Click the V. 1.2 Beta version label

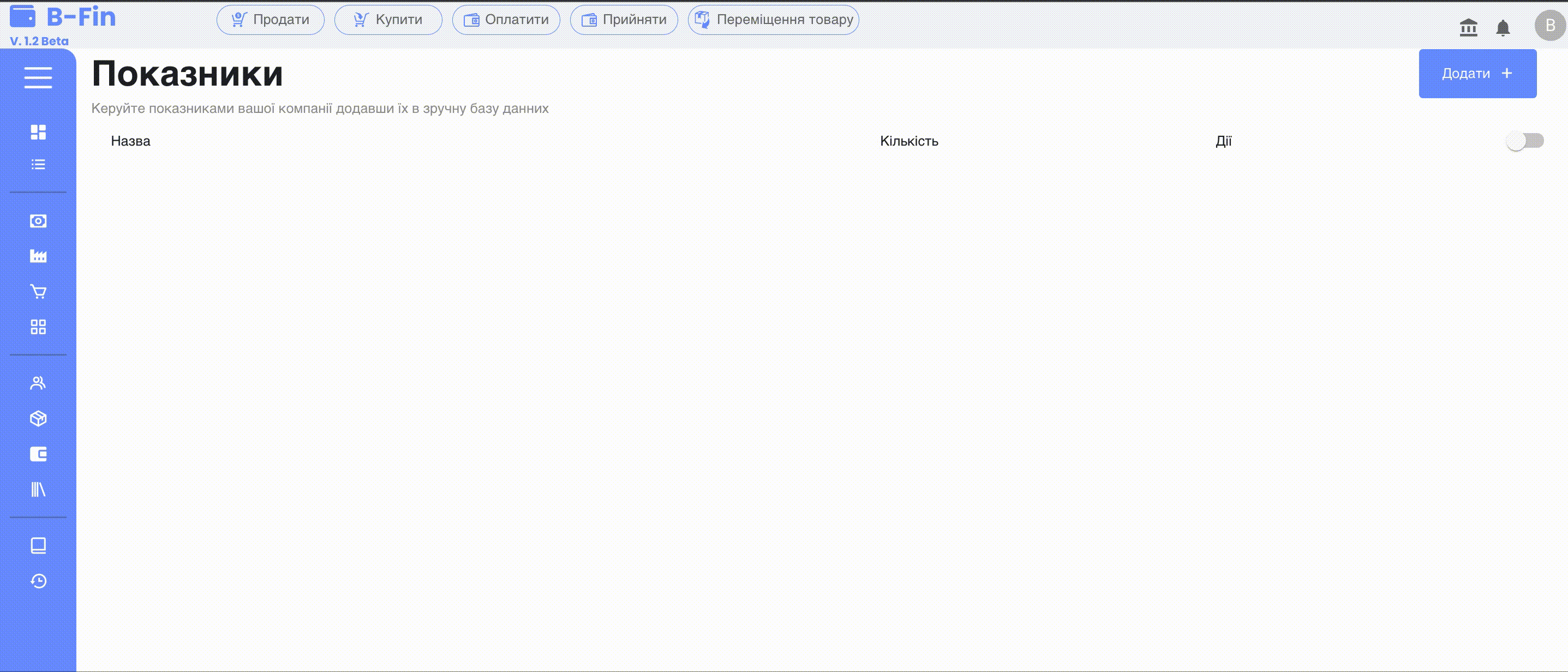click(40, 41)
